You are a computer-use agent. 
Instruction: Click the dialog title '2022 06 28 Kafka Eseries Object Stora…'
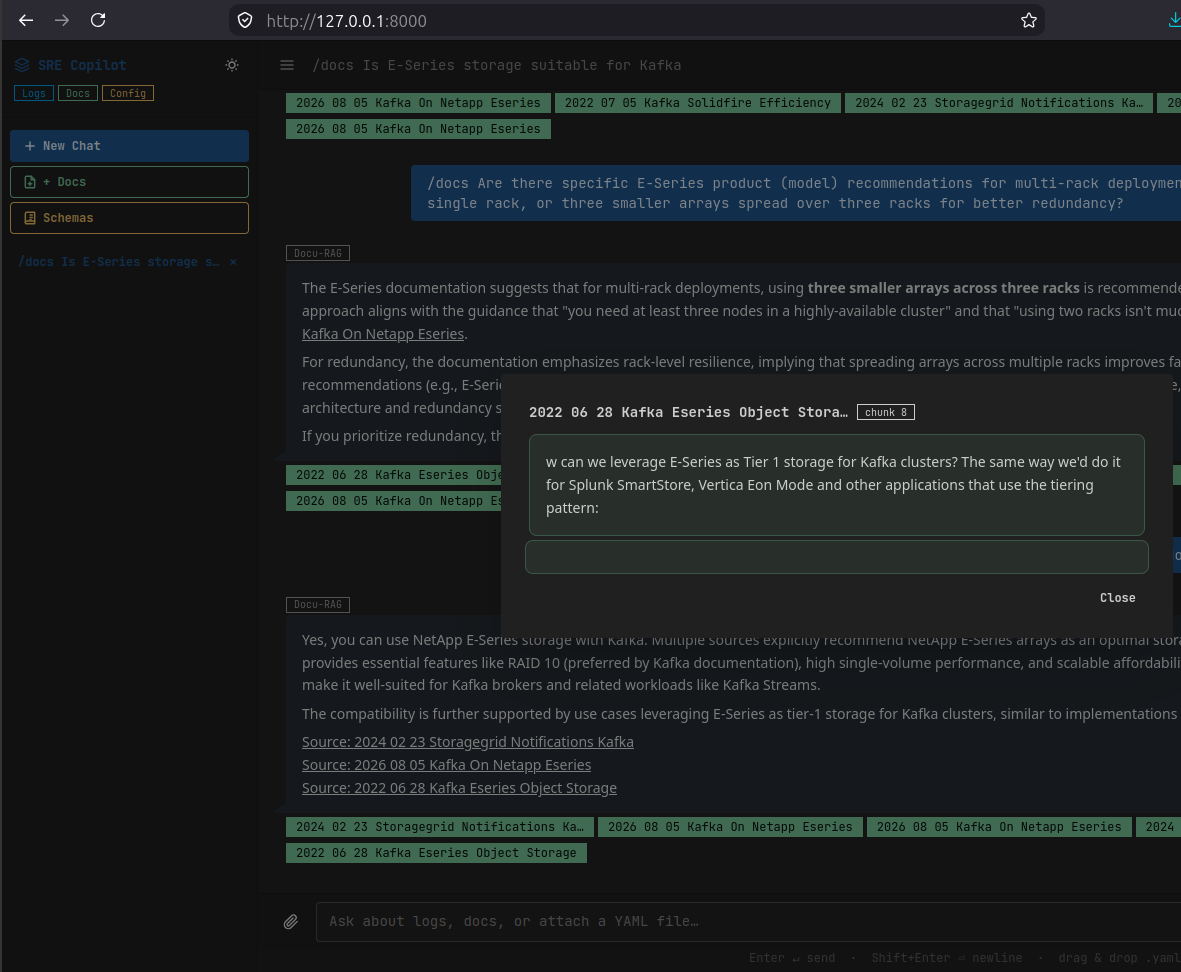click(x=688, y=413)
